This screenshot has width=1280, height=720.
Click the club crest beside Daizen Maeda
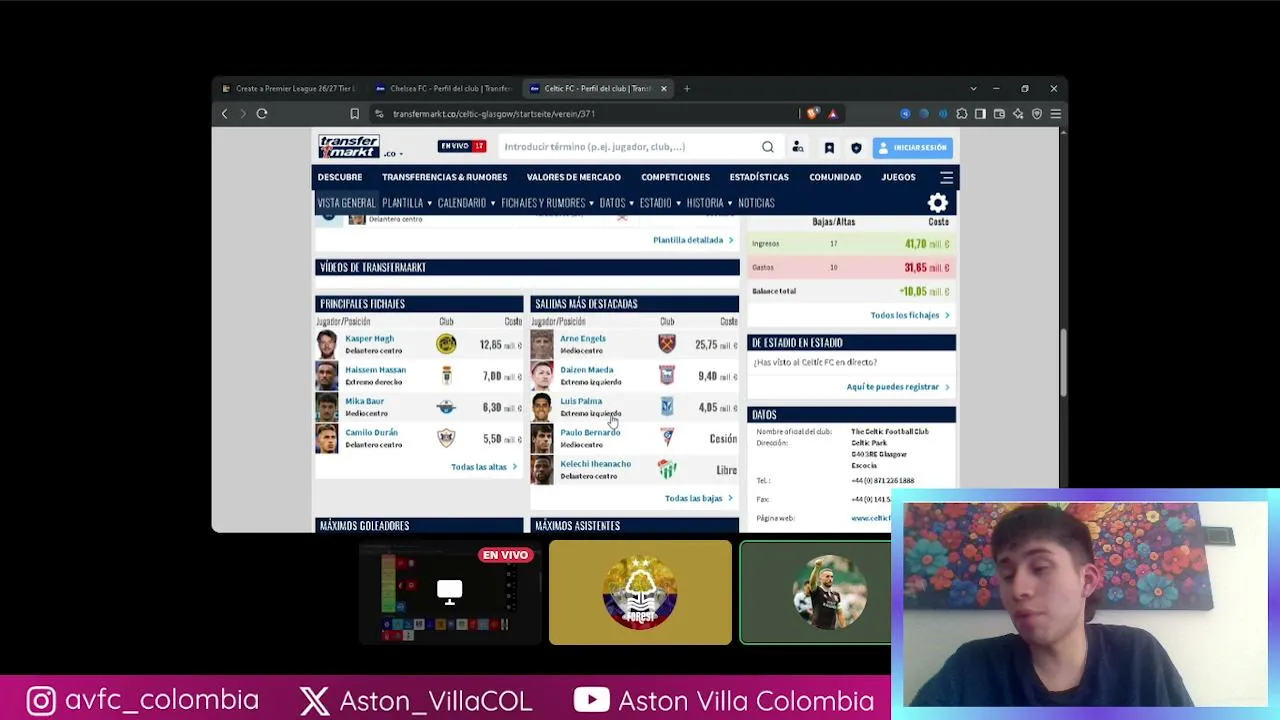coord(667,376)
